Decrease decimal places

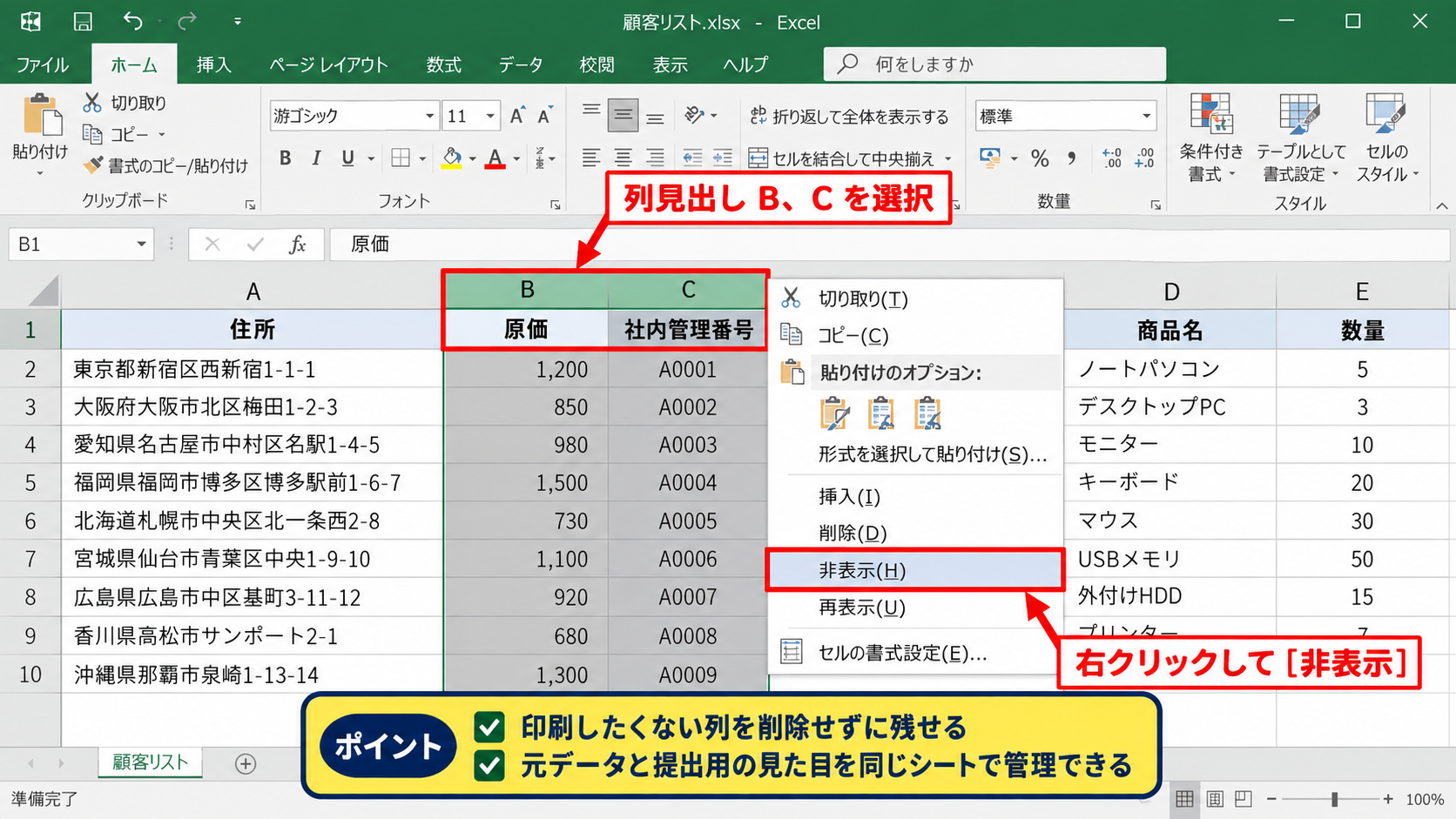point(1144,158)
